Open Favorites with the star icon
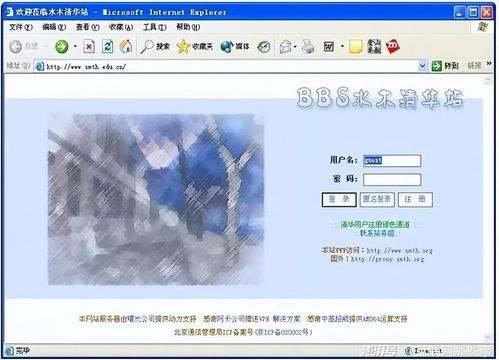This screenshot has width=499, height=360. click(195, 47)
